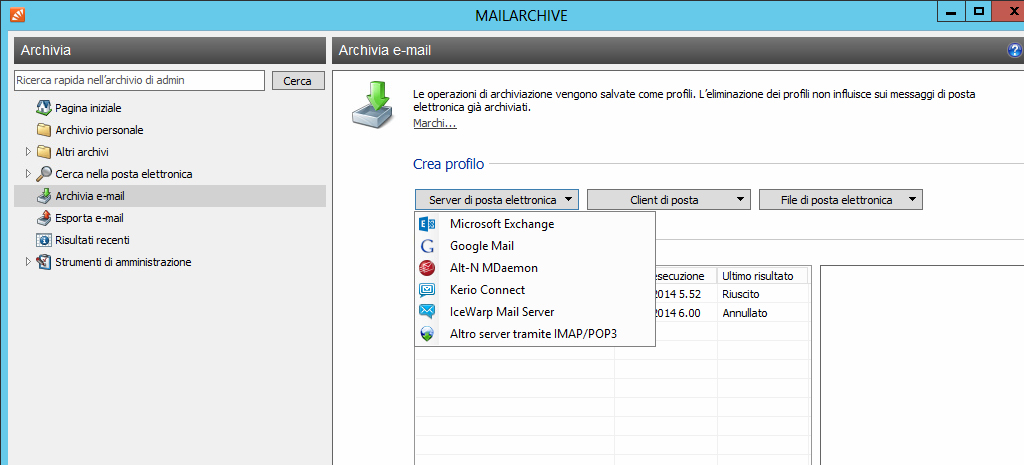Click the Risultati recenti info icon

(44, 240)
